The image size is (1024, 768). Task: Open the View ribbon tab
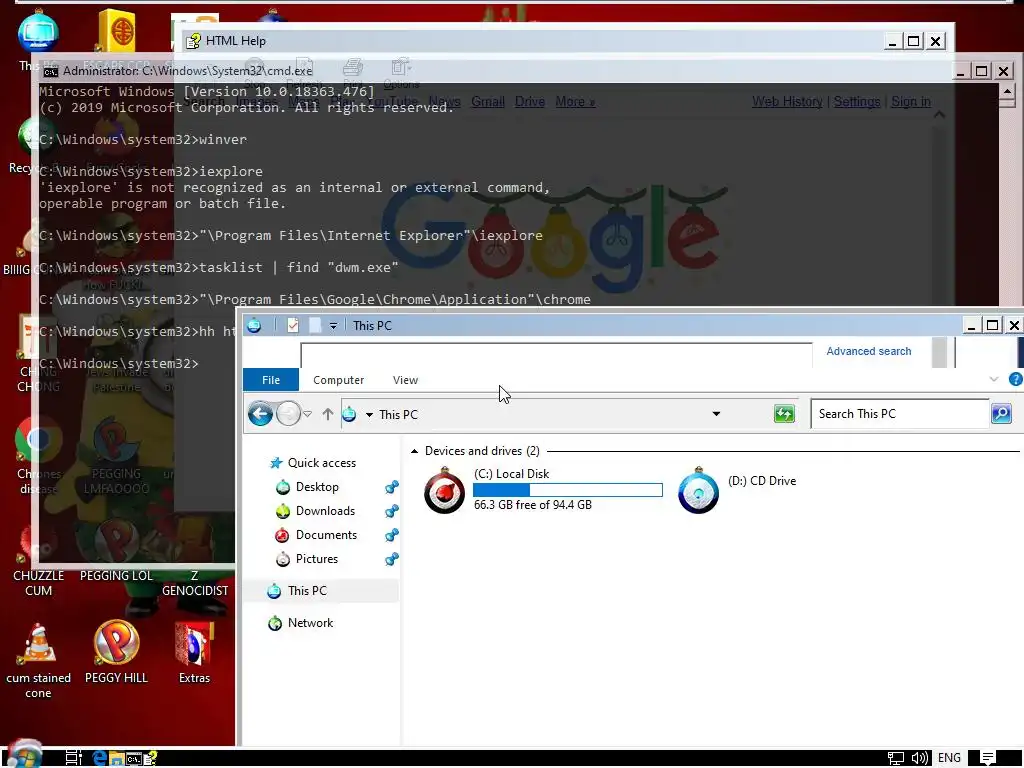tap(405, 379)
